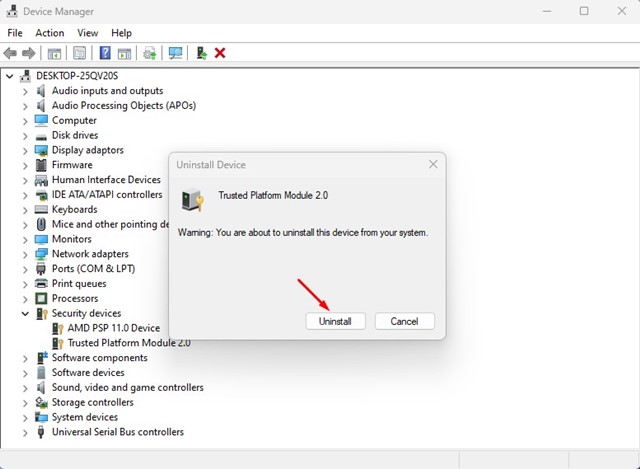Expand Universal Serial Bus controllers
The width and height of the screenshot is (640, 469).
click(25, 433)
